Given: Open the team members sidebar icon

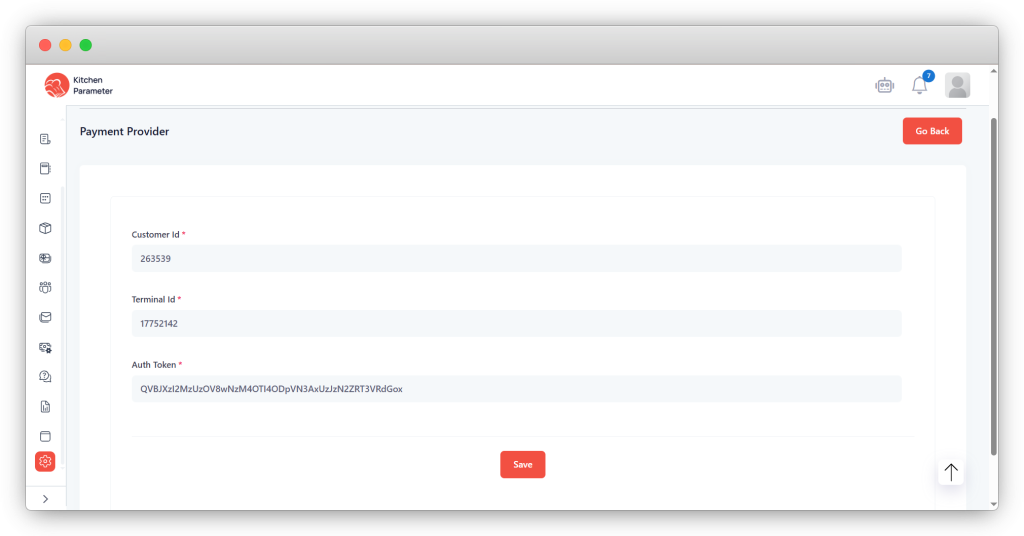Looking at the screenshot, I should pos(45,287).
